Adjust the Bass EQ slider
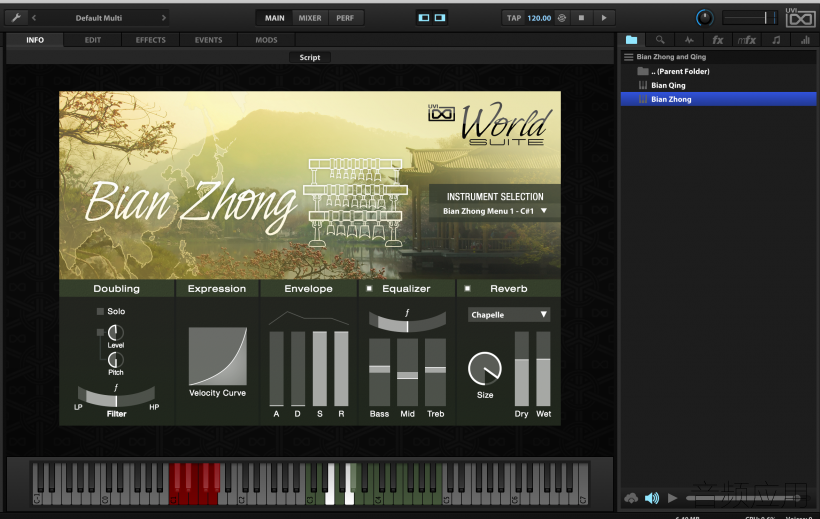The image size is (820, 519). (379, 372)
